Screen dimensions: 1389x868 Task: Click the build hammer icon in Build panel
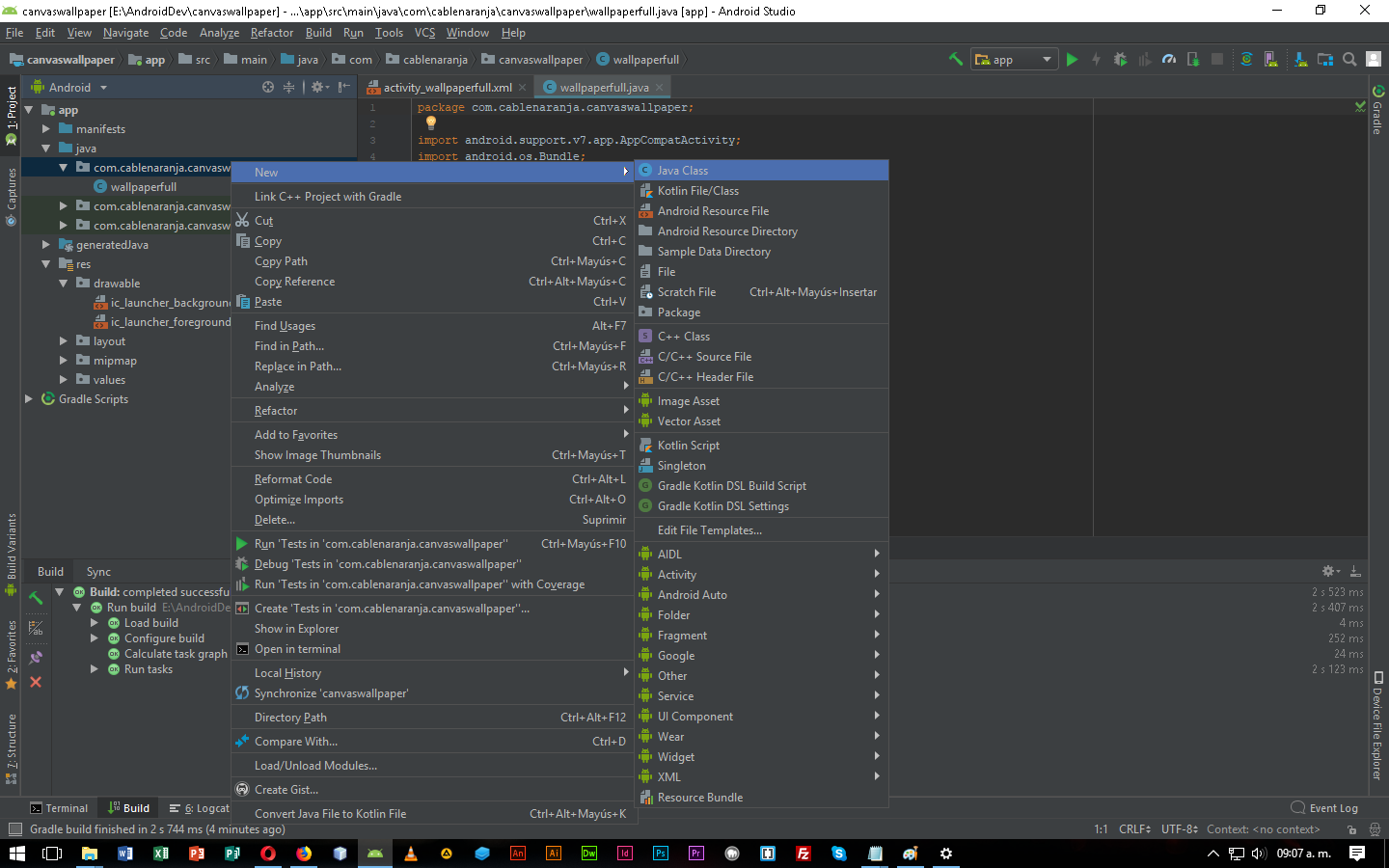36,598
